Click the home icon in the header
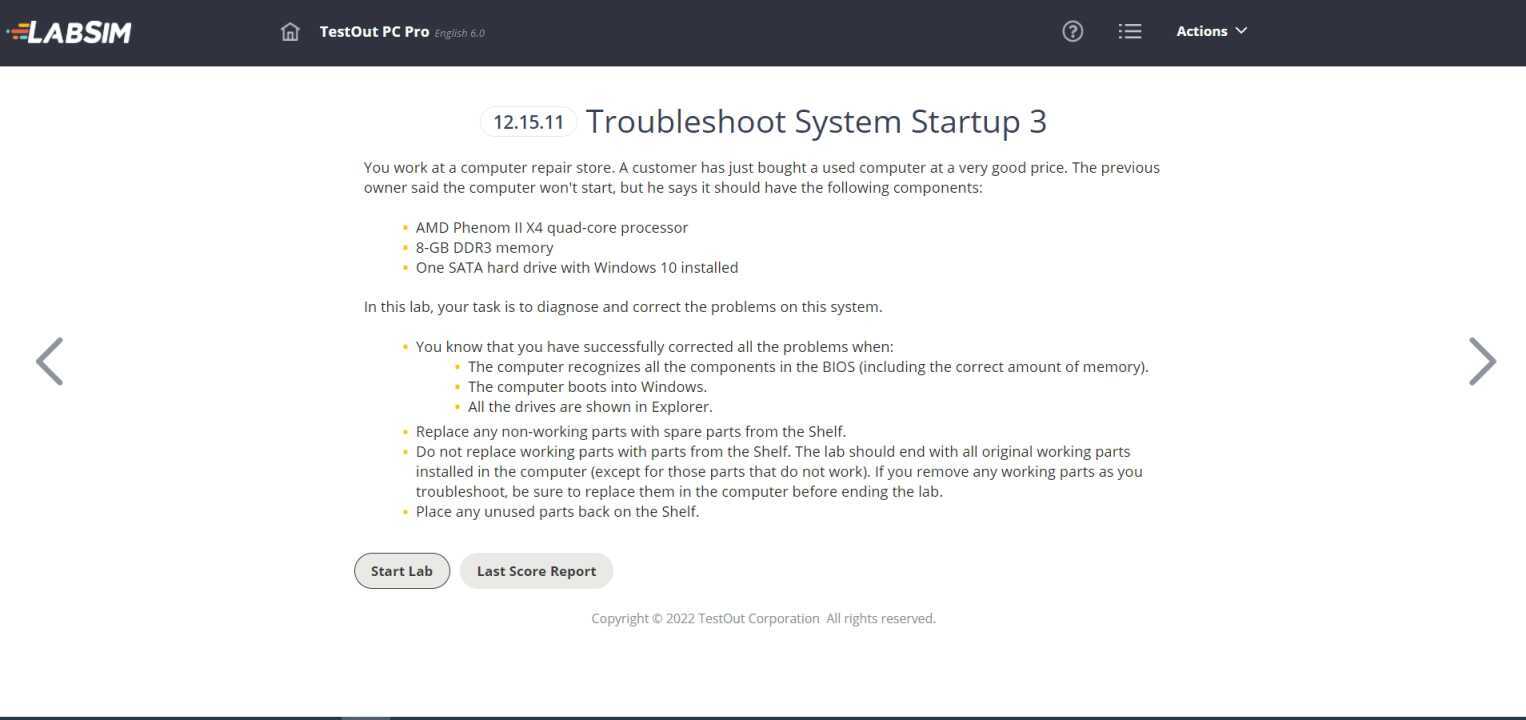1526x720 pixels. (x=290, y=31)
